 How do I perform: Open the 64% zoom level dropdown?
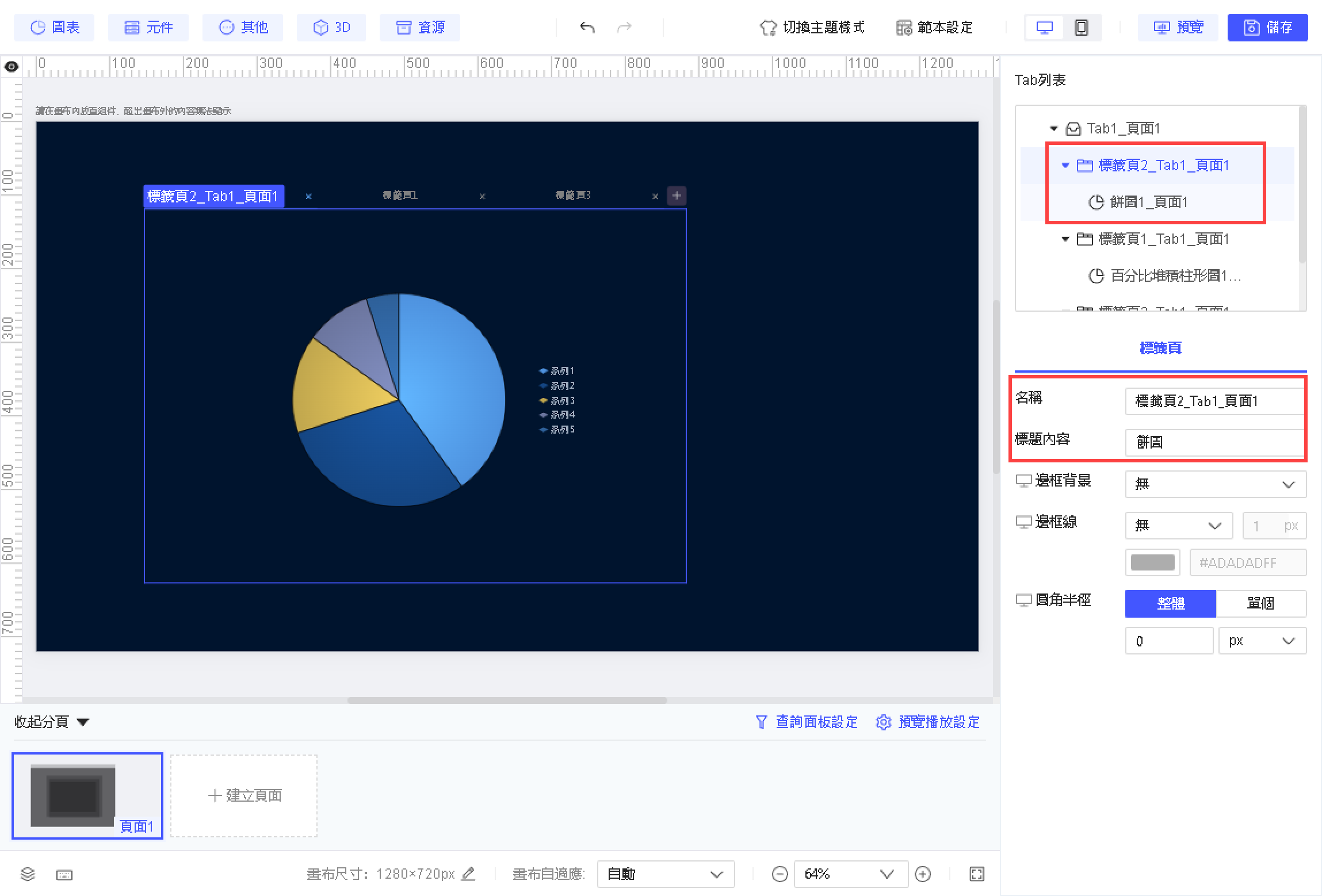tap(850, 874)
